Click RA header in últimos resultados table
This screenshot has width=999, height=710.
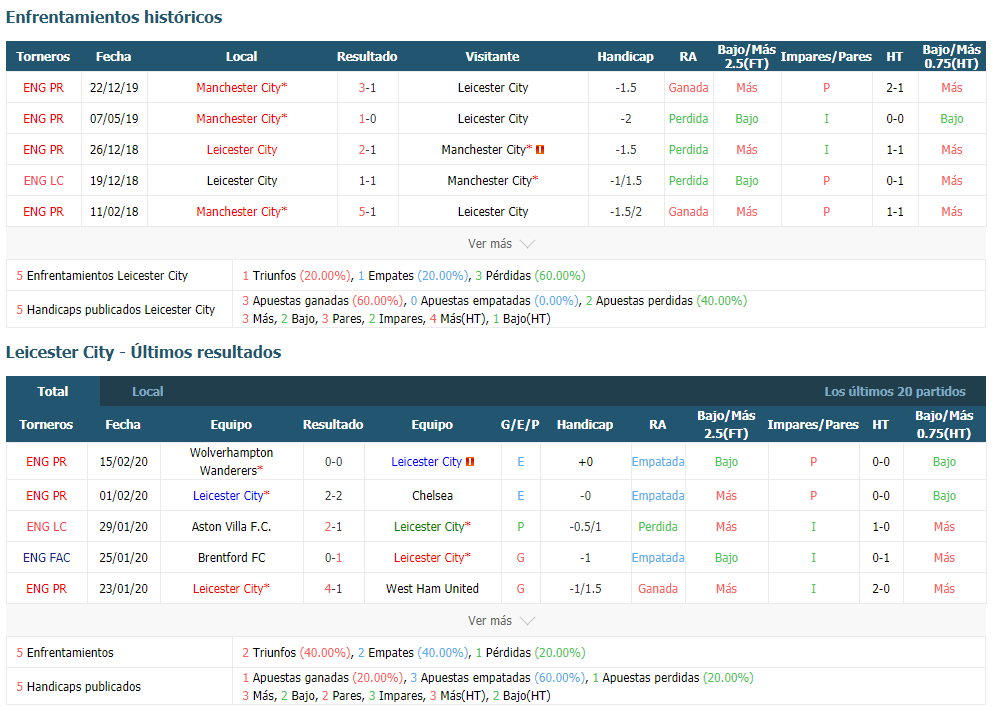pos(658,424)
